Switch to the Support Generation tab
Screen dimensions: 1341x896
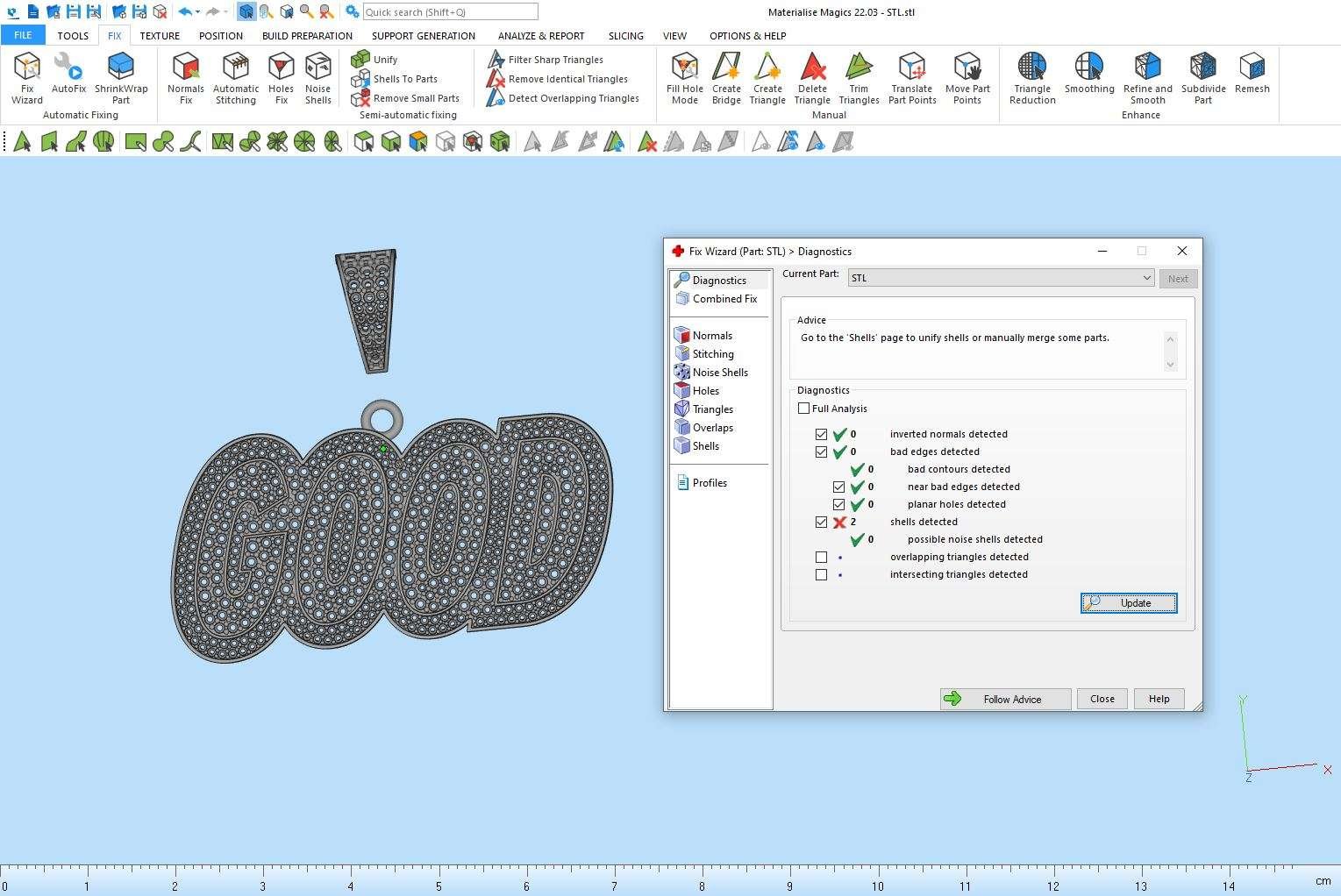(x=423, y=36)
